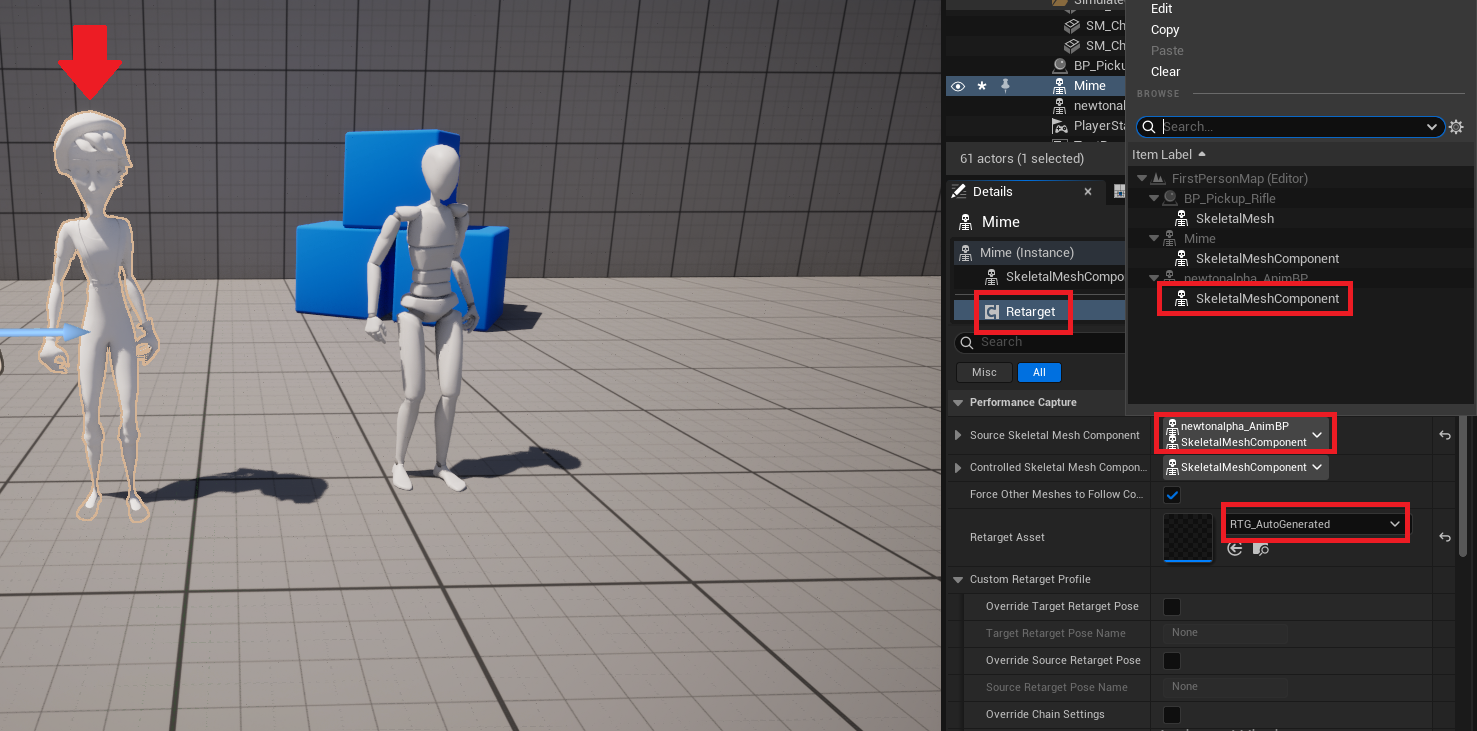Enable Override Source Retarget Pose checkbox
Screen dimensions: 1477x731
click(x=1172, y=661)
